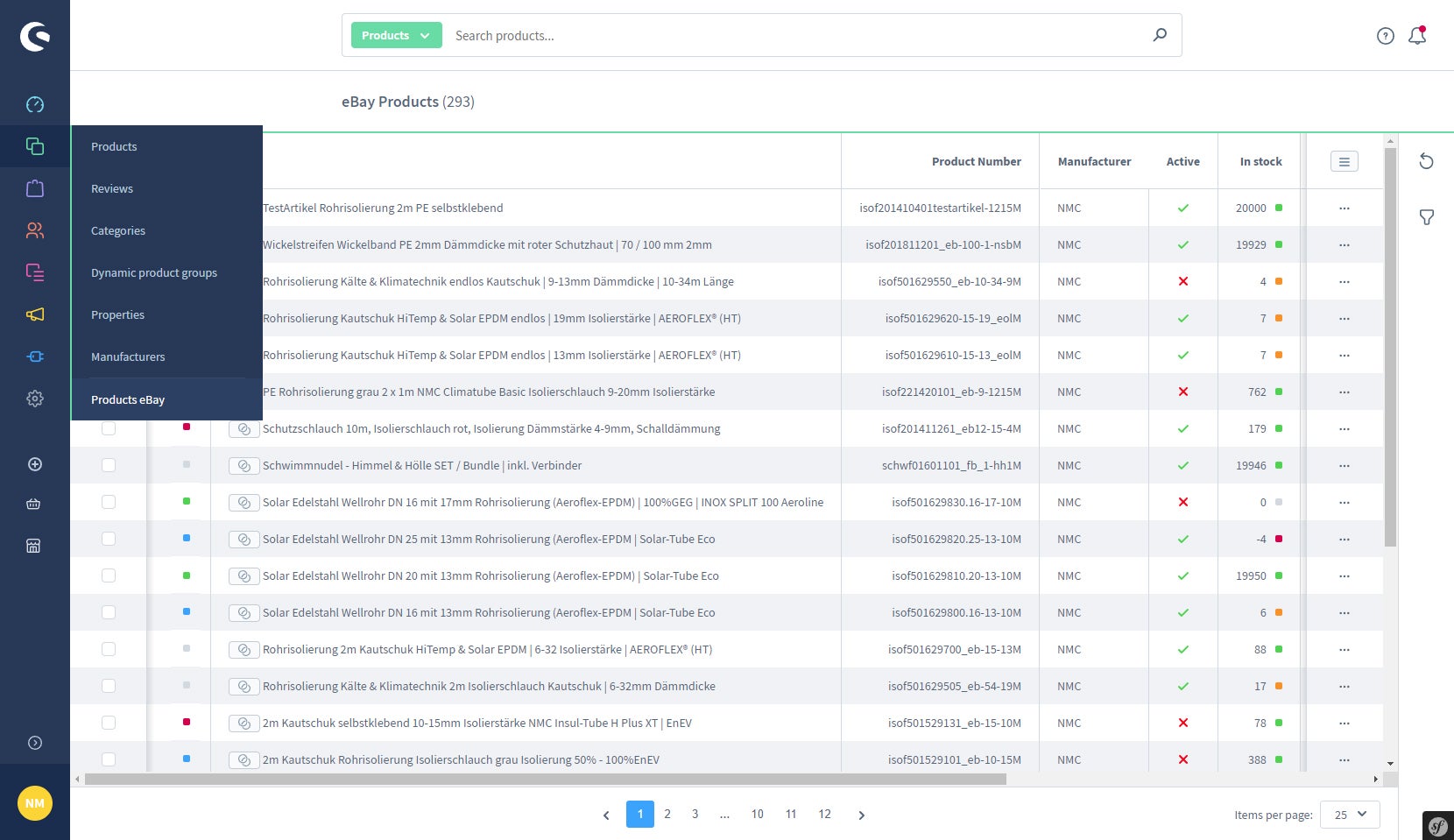The image size is (1454, 840).
Task: Open actions menu for PE Rohrisolierung grau row
Action: click(1345, 392)
